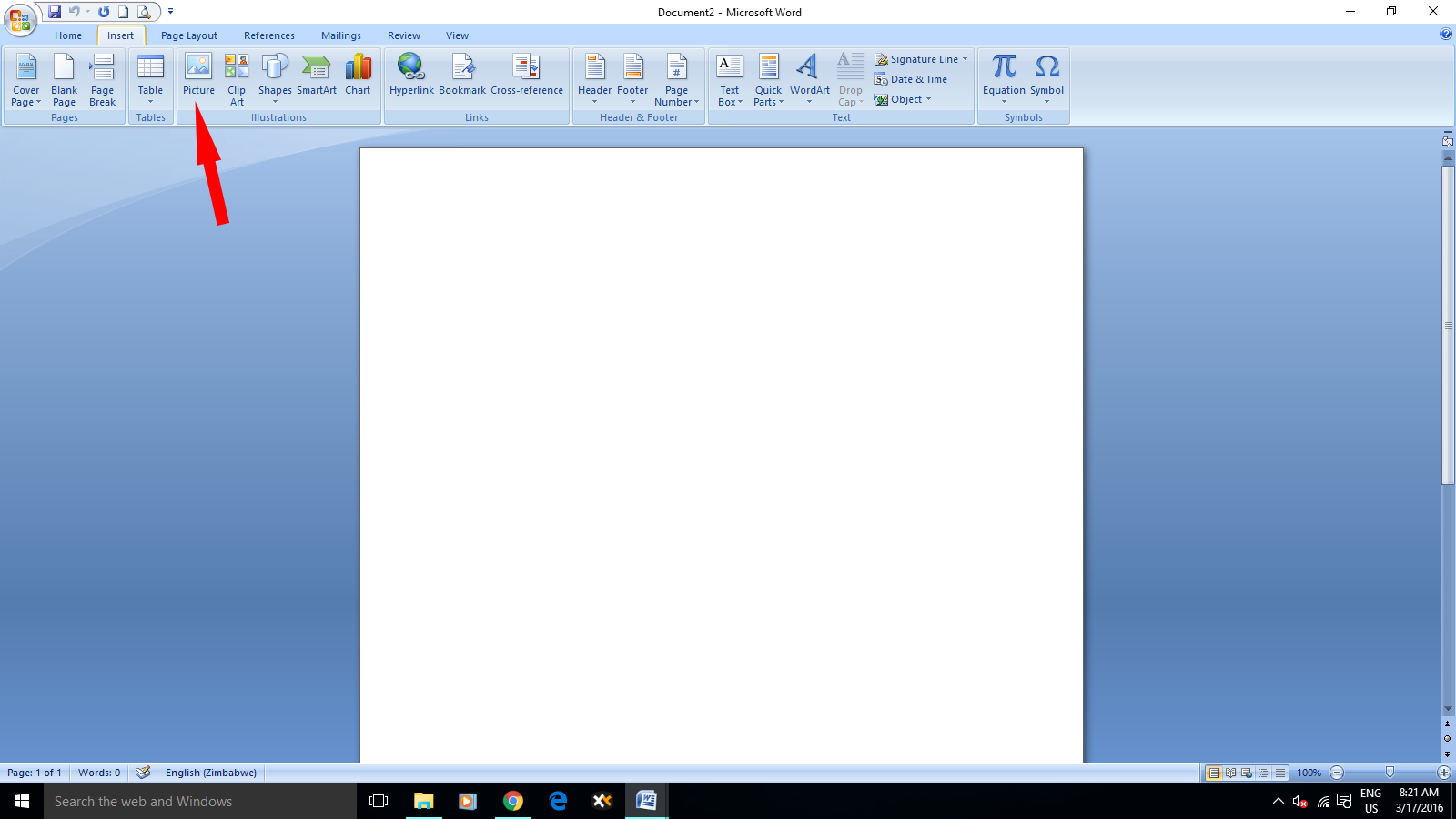Viewport: 1456px width, 819px height.
Task: Click the Save icon in Quick Access toolbar
Action: click(55, 12)
